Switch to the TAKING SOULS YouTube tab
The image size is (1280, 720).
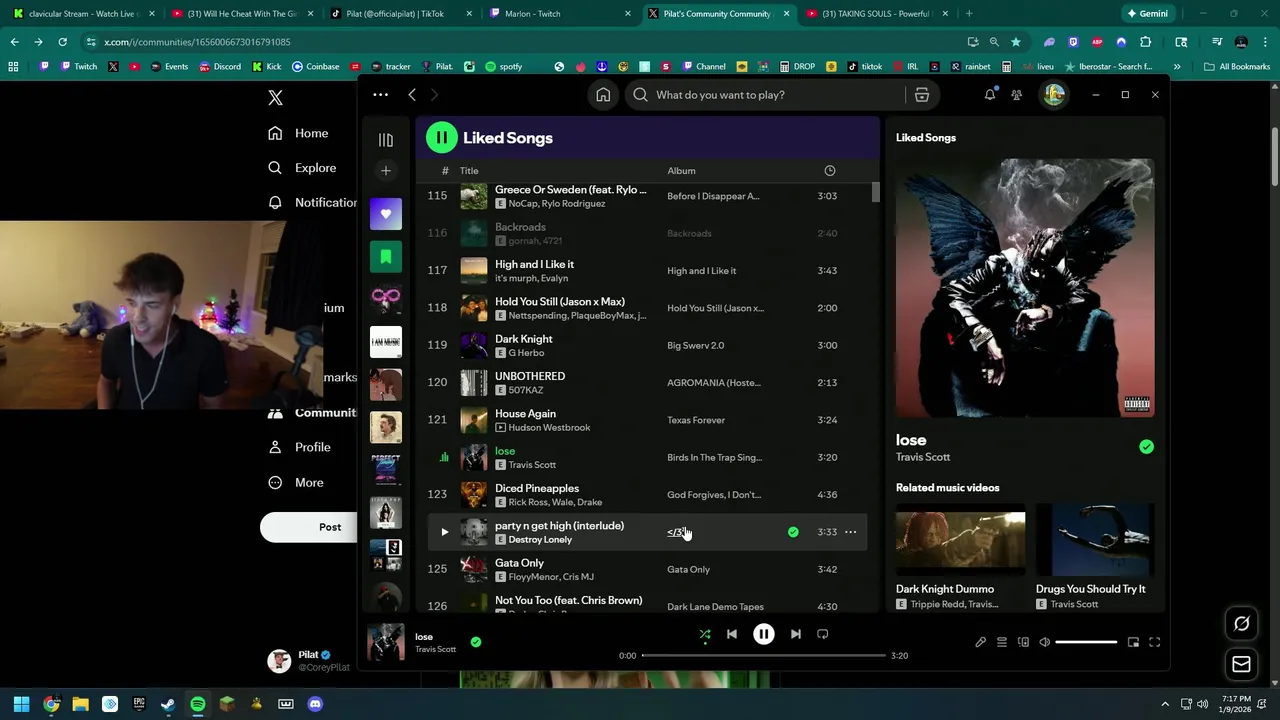coord(877,14)
